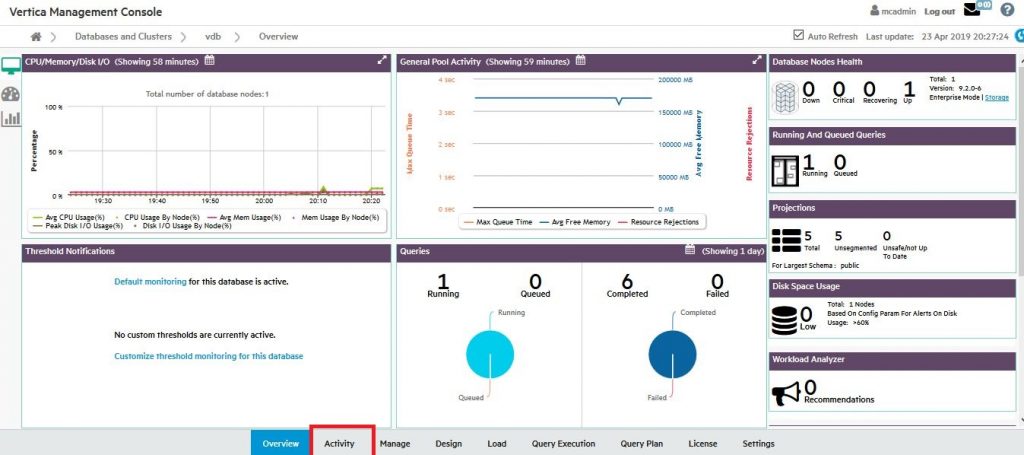This screenshot has width=1024, height=455.
Task: Open calendar icon in the Queries panel
Action: point(690,251)
